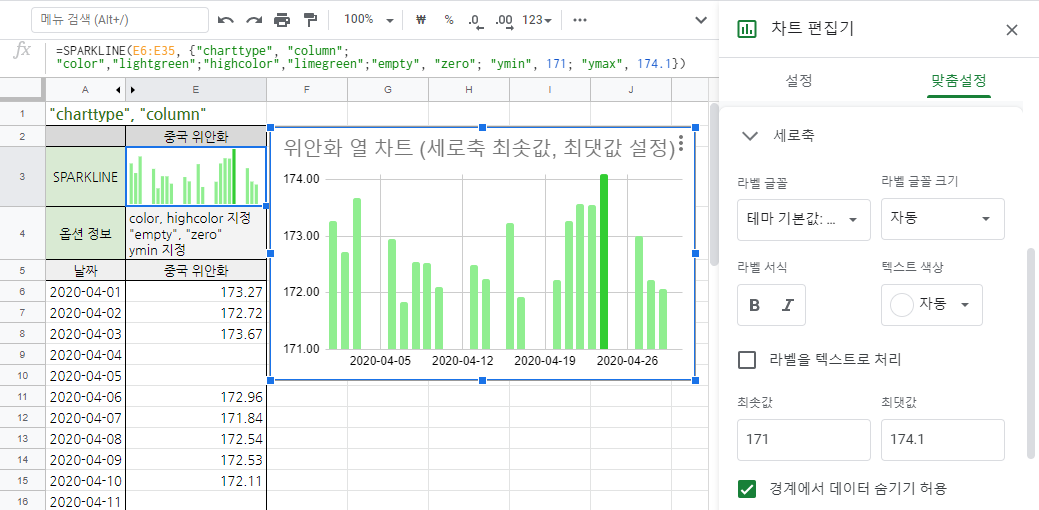
Task: Open the chart's three-dot options menu
Action: click(x=681, y=144)
